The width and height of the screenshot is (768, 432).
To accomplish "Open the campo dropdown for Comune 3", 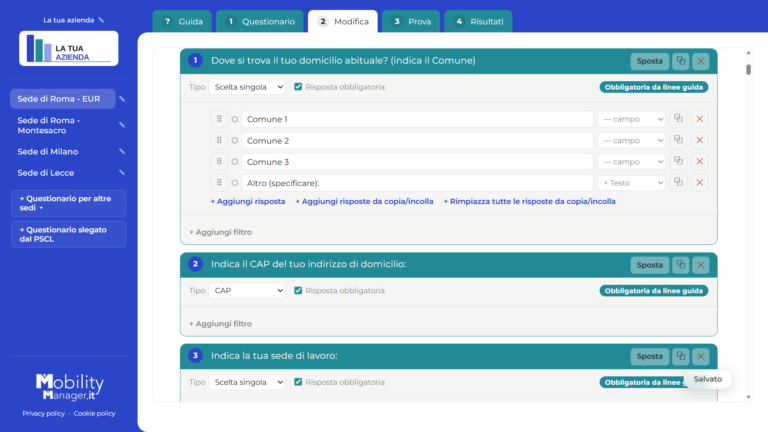I will pyautogui.click(x=632, y=162).
